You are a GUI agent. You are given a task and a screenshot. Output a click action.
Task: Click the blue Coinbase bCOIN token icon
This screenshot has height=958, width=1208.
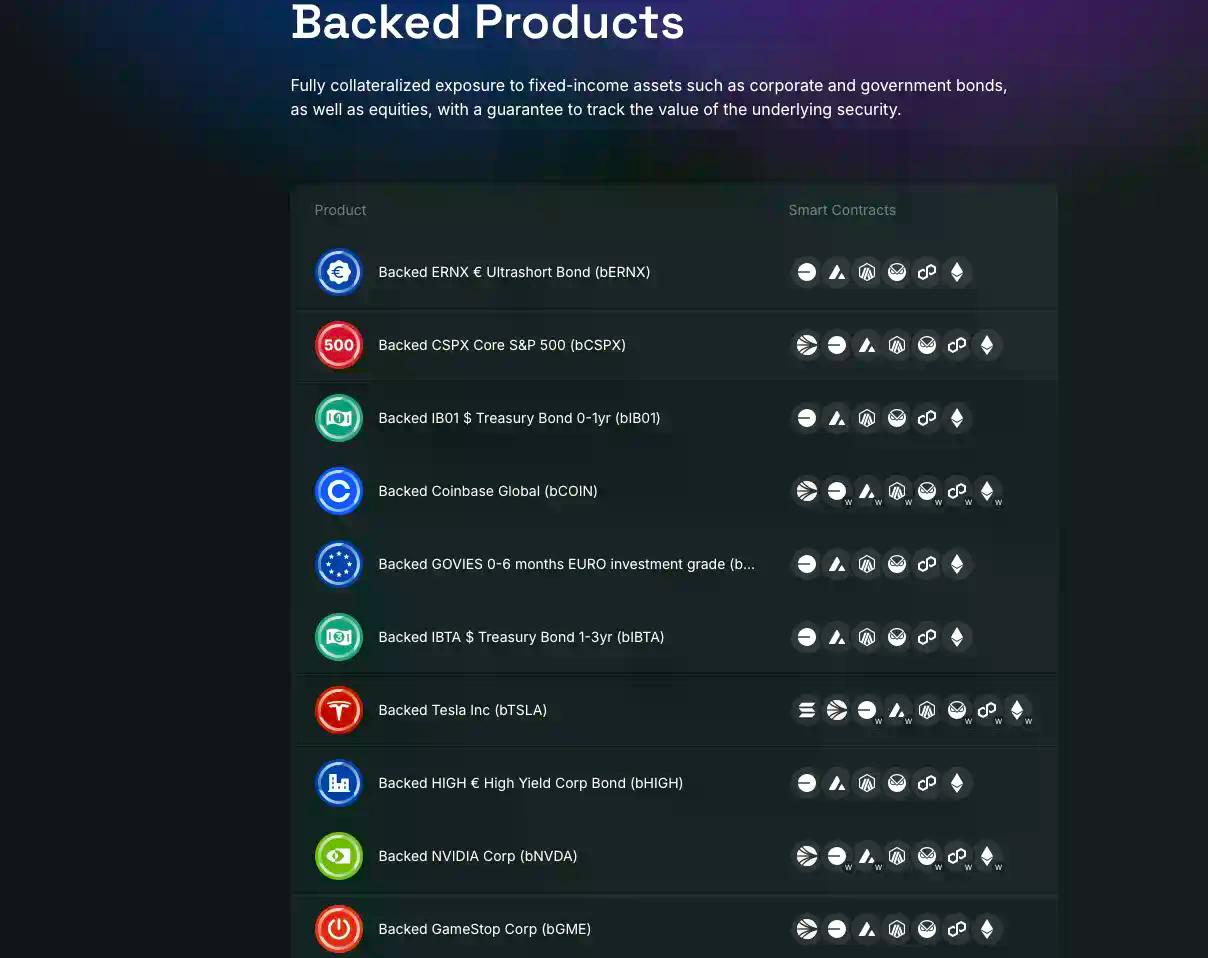[339, 491]
